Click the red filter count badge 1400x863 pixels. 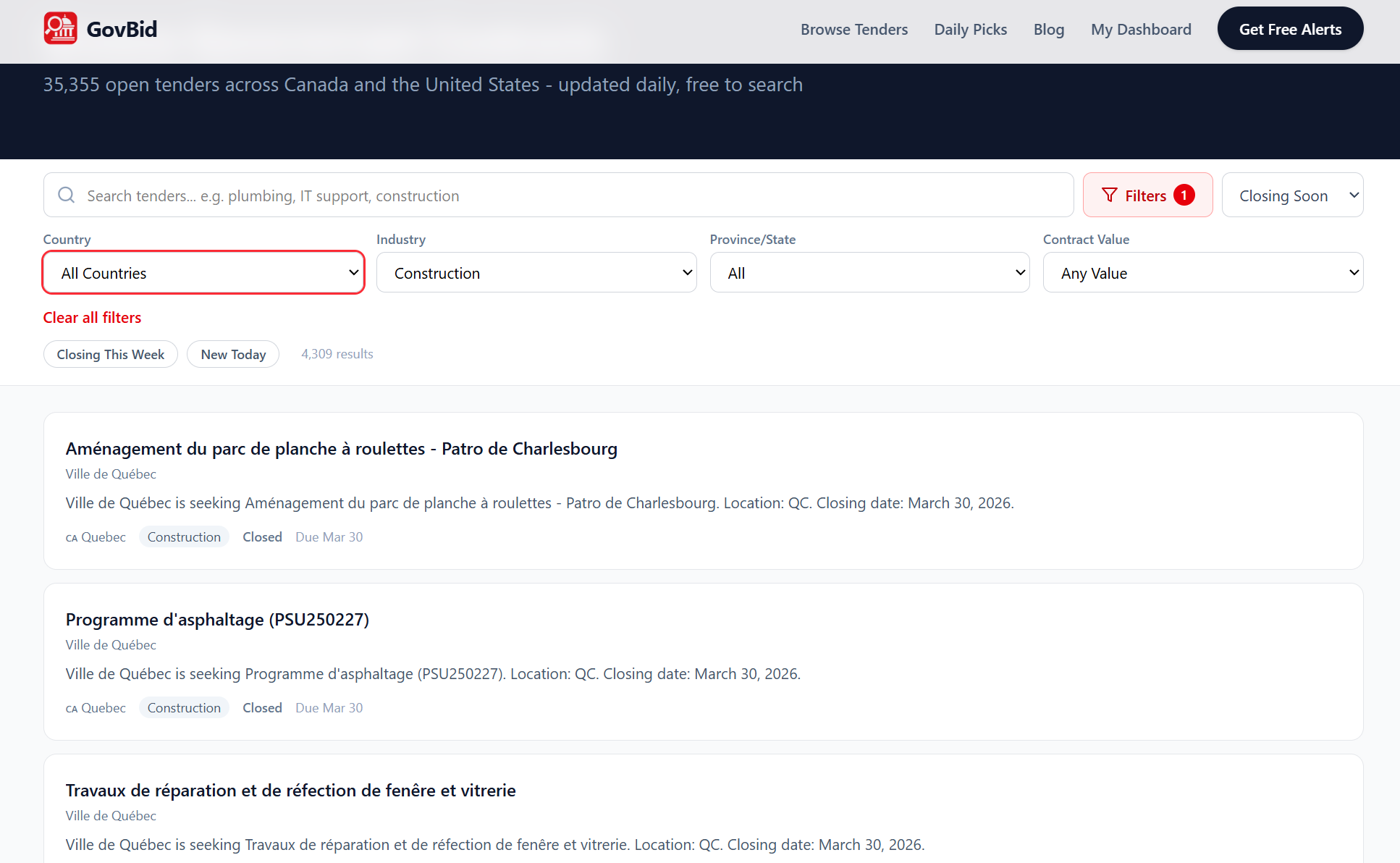[x=1184, y=195]
